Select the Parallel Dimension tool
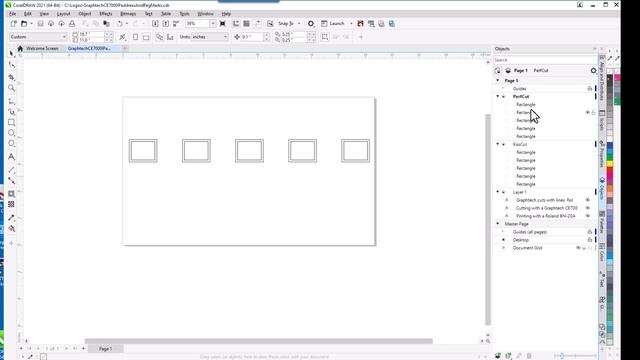The height and width of the screenshot is (360, 640). pos(11,170)
